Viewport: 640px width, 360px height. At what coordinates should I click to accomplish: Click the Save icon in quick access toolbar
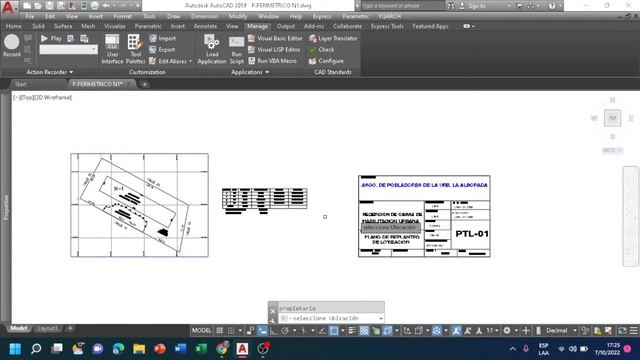click(x=49, y=6)
